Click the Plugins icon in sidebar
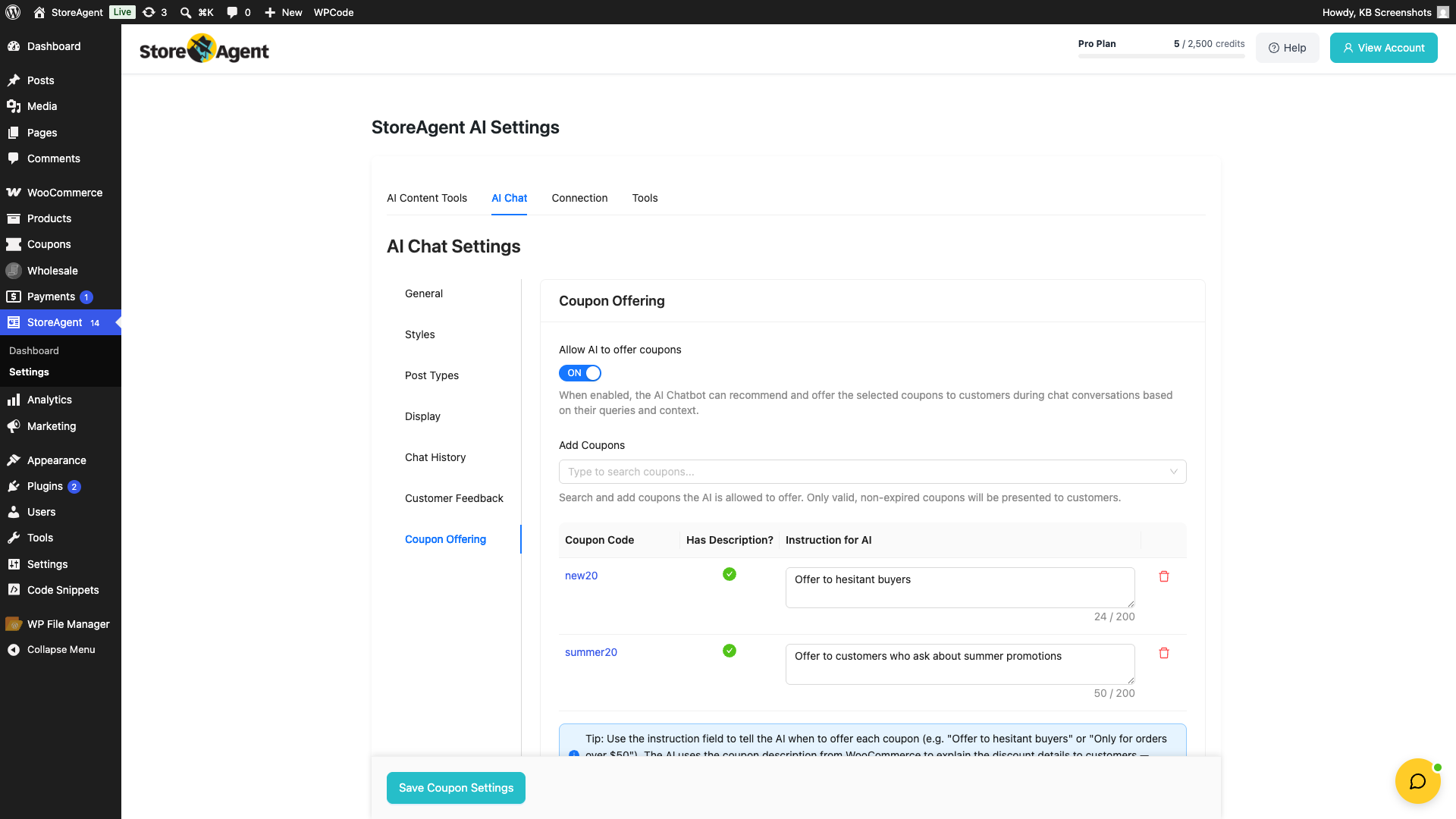This screenshot has height=819, width=1456. (14, 486)
